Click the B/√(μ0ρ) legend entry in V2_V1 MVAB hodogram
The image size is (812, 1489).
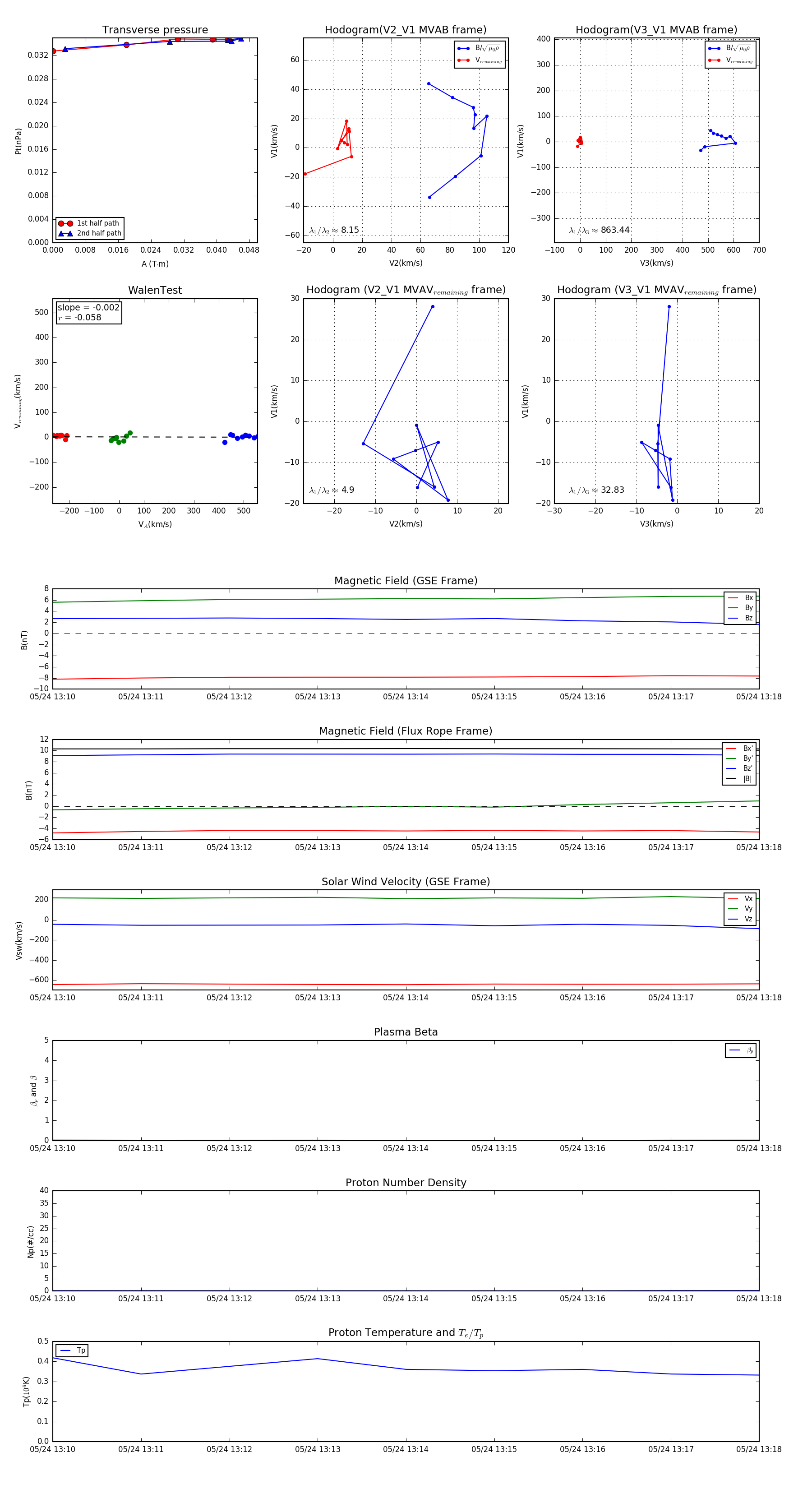point(479,49)
